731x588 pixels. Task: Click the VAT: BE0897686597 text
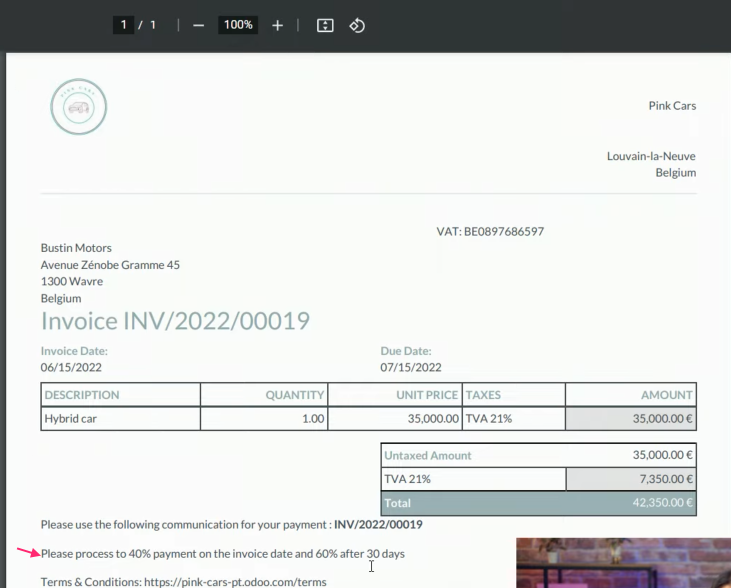click(x=490, y=232)
